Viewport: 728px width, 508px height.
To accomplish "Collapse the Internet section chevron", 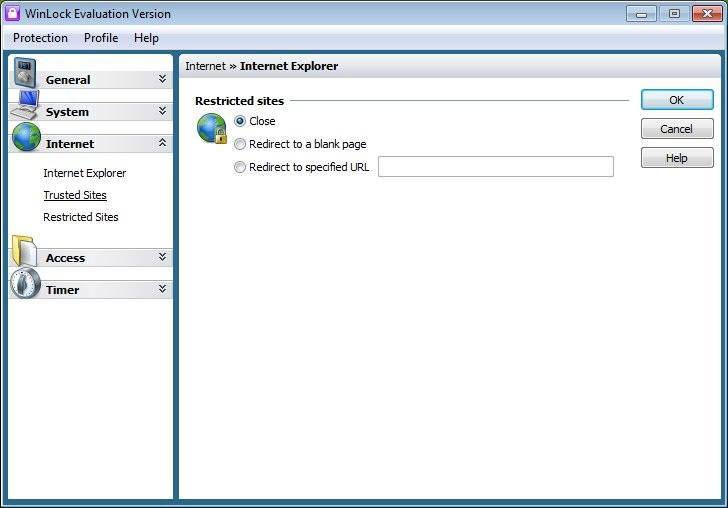I will point(162,143).
